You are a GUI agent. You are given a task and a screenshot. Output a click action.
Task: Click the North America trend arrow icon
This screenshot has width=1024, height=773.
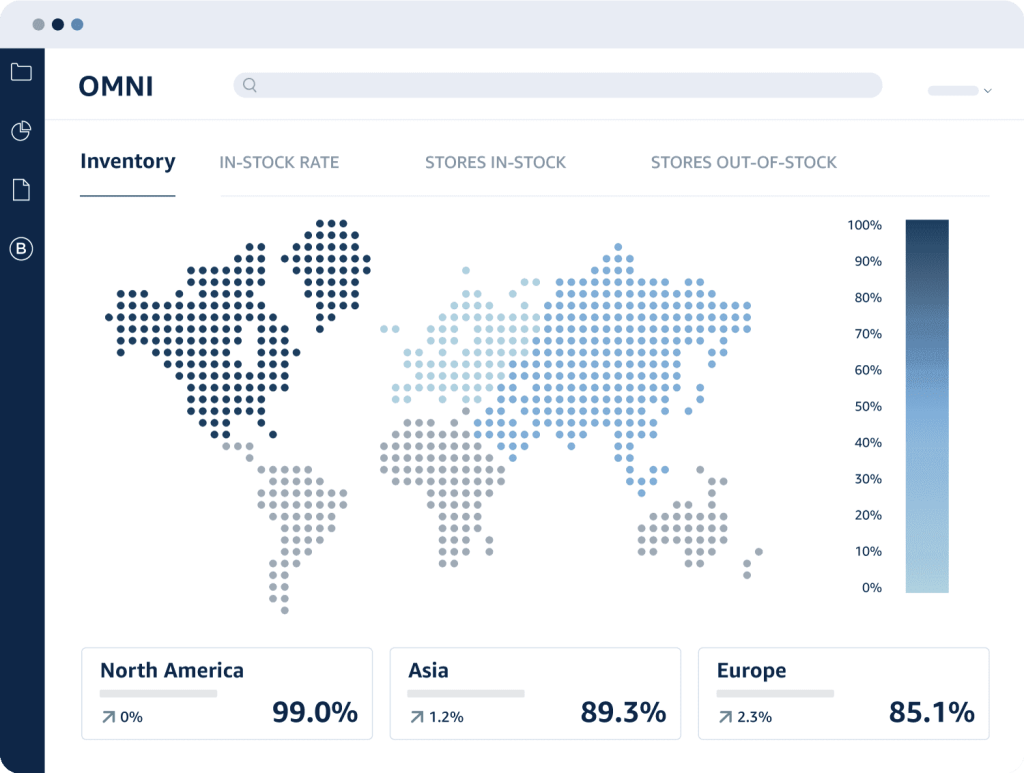click(x=108, y=718)
